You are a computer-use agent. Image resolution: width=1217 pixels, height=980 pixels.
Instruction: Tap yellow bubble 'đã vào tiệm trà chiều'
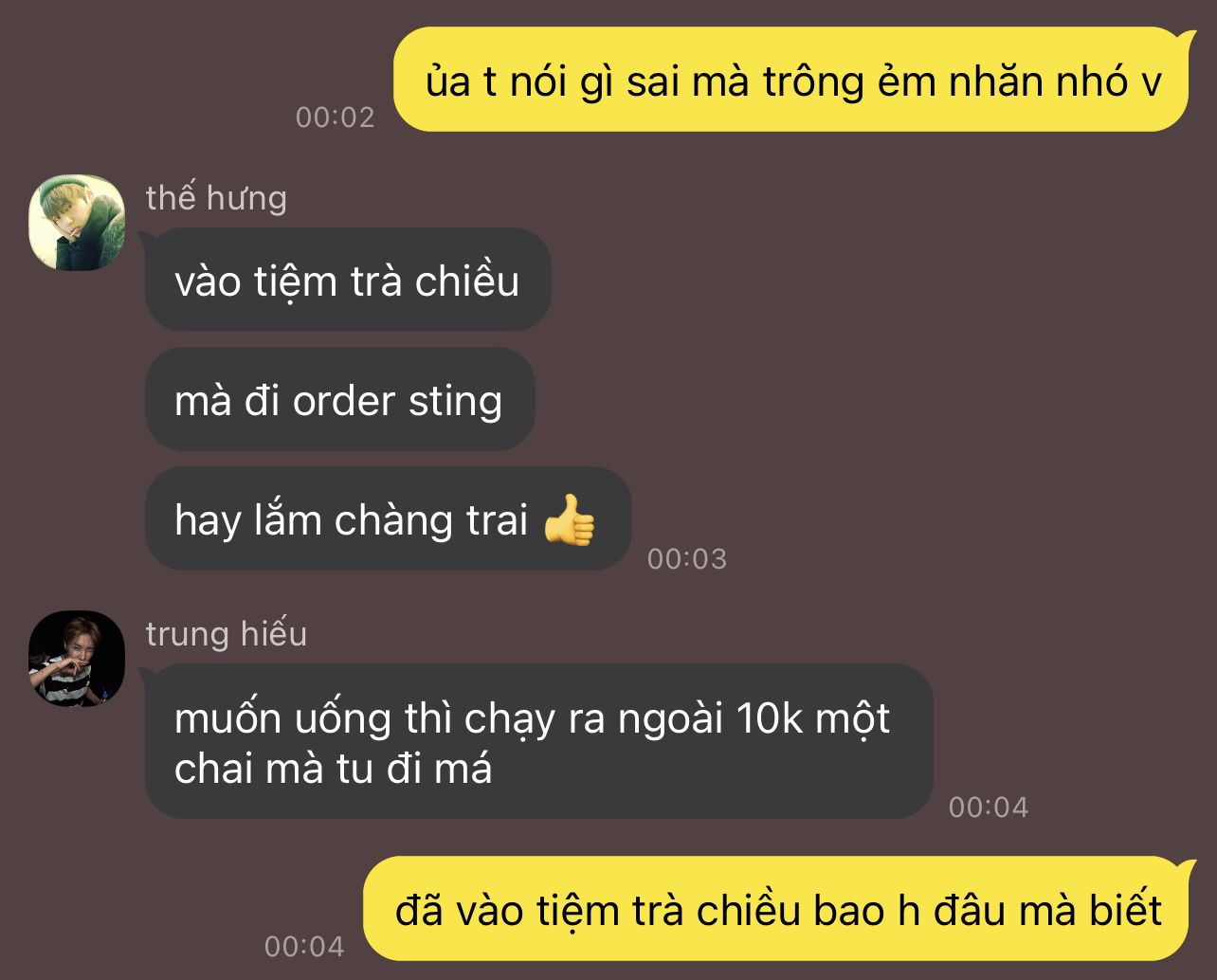click(776, 909)
